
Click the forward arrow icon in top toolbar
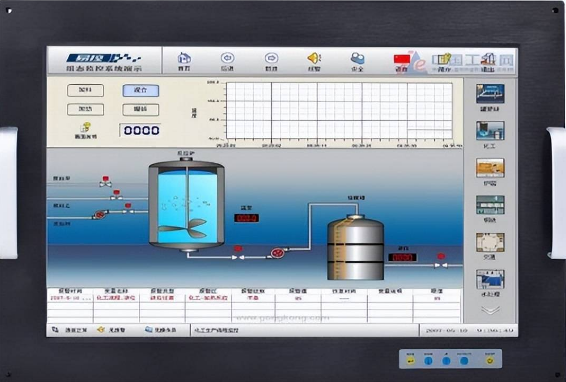[x=271, y=58]
